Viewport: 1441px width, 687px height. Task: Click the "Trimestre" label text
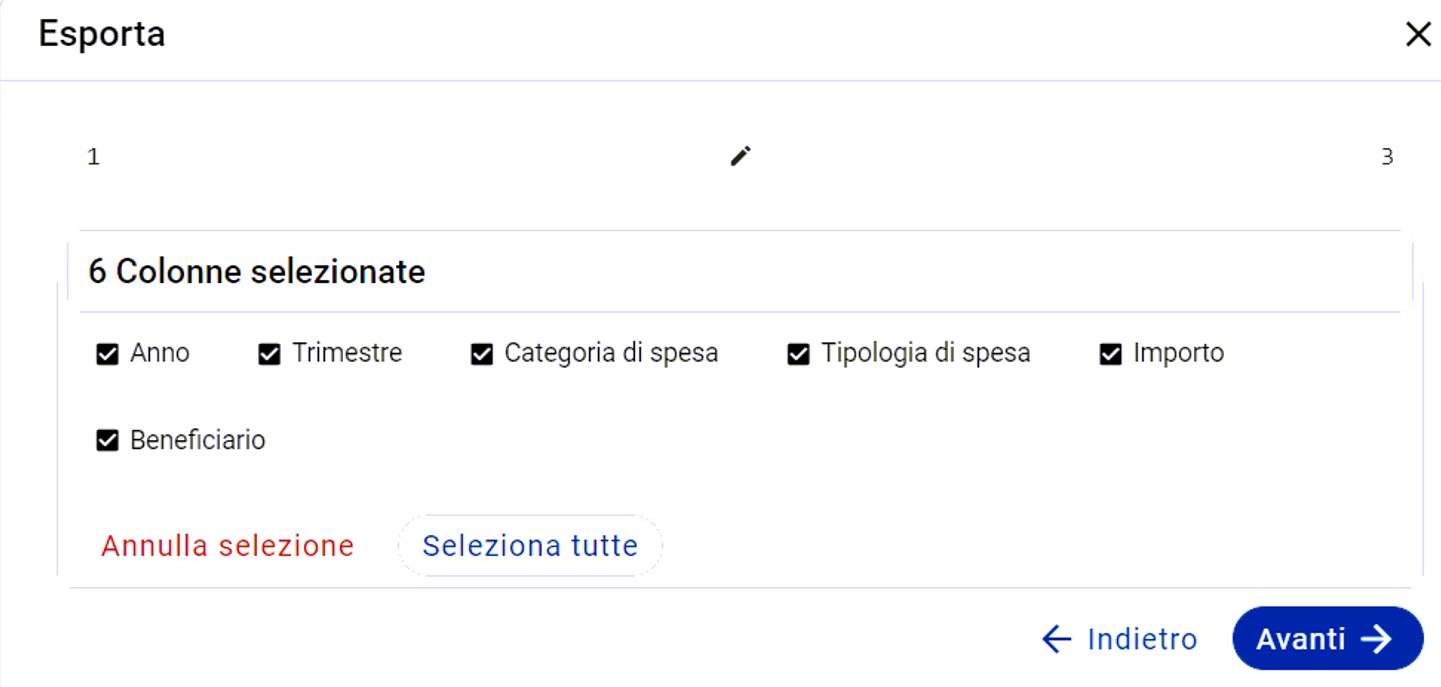(347, 353)
